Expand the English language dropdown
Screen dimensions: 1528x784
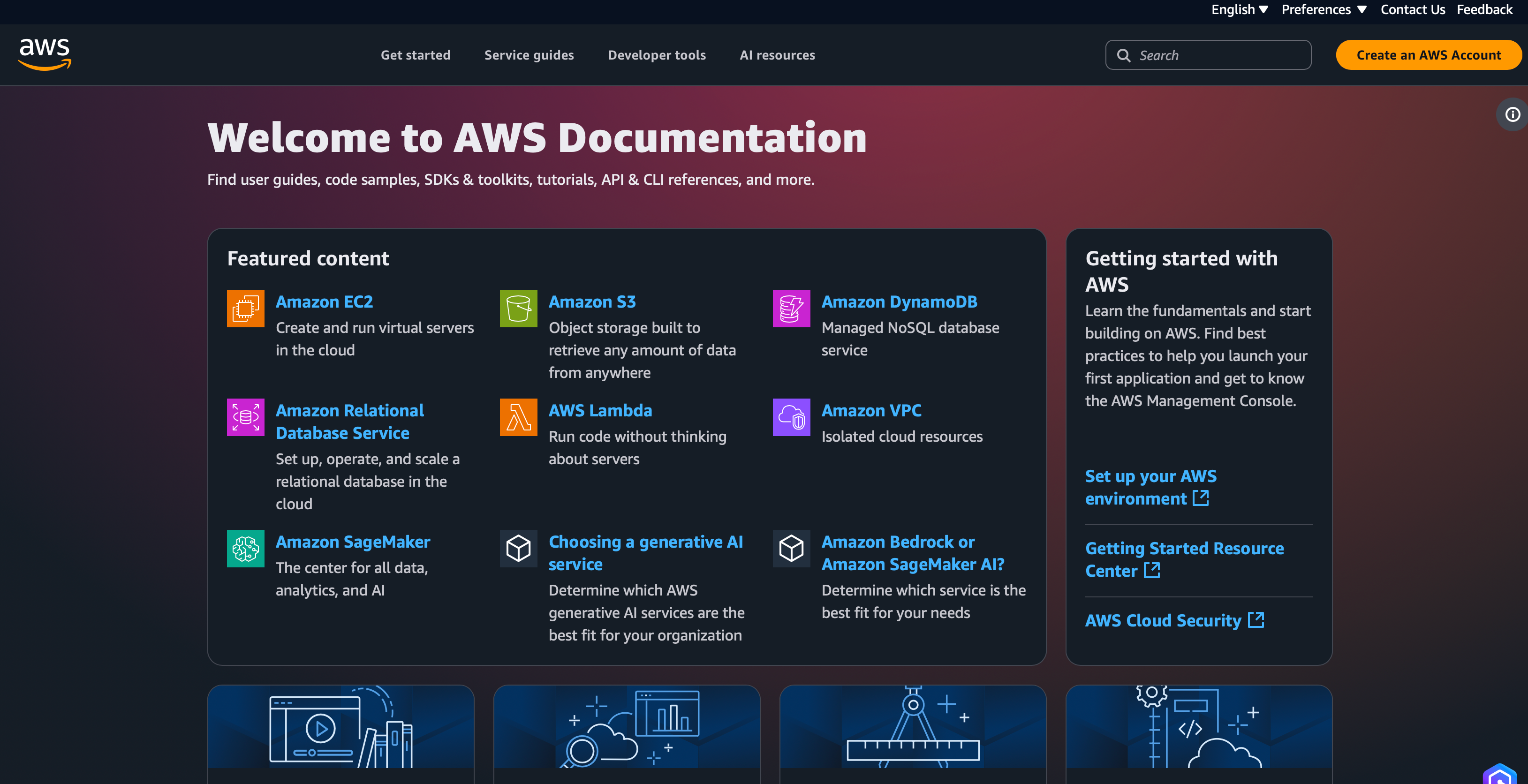(x=1239, y=9)
